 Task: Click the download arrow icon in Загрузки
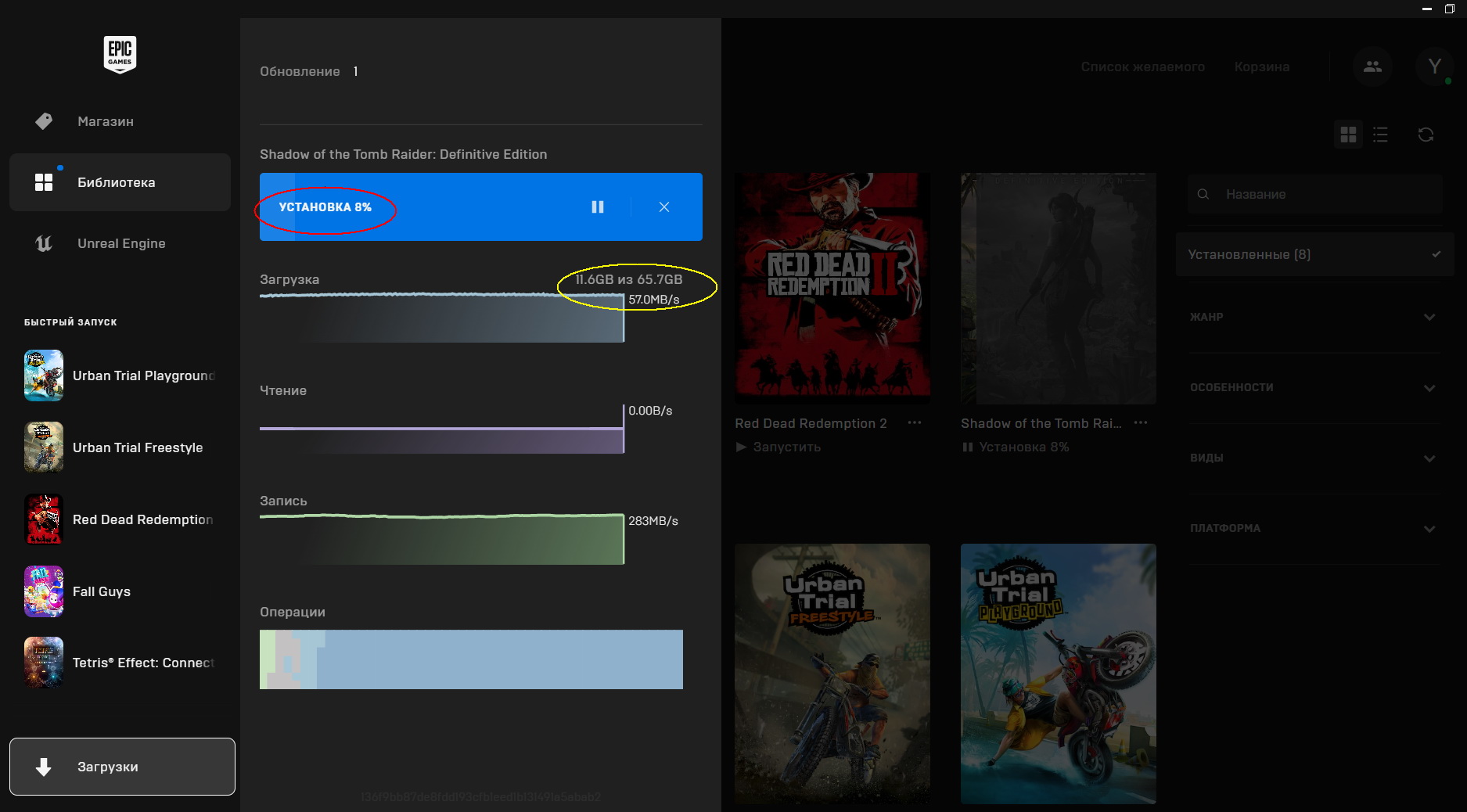(44, 767)
